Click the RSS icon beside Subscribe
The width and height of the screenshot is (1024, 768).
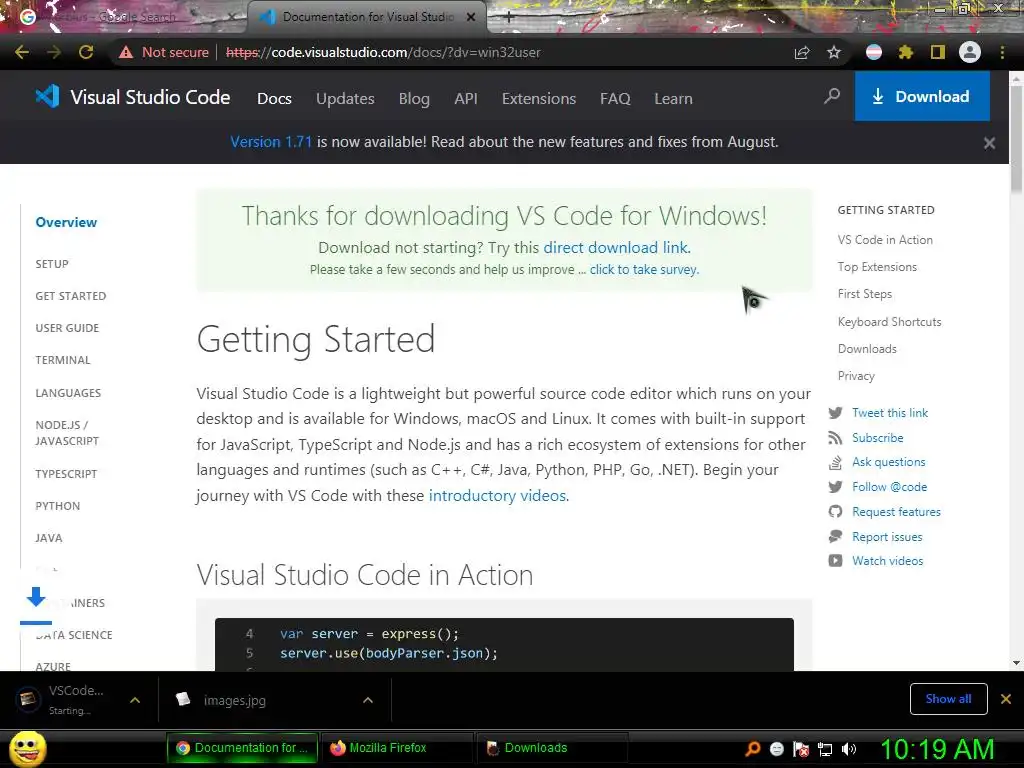[x=835, y=438]
